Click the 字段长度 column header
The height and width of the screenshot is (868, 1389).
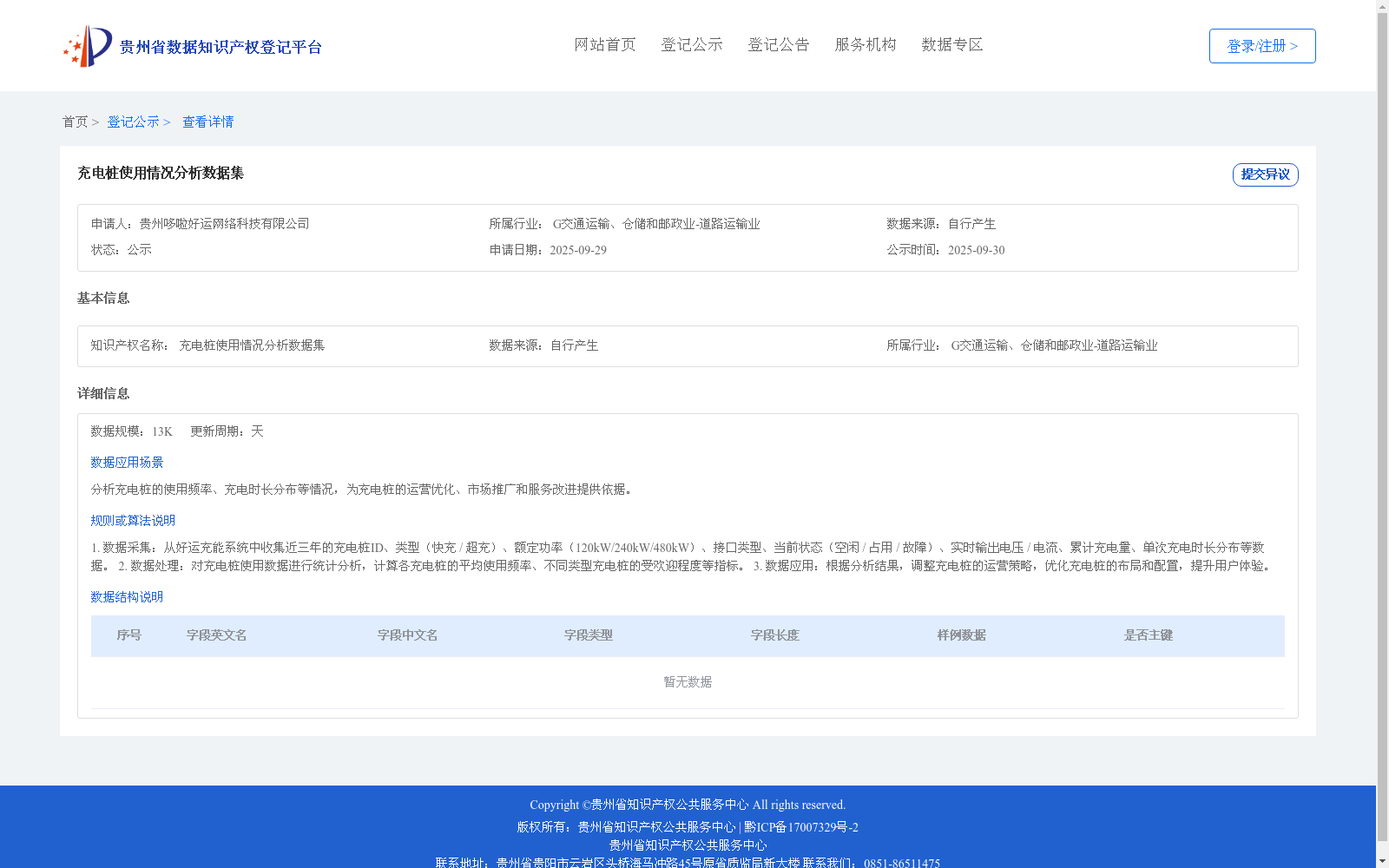775,635
